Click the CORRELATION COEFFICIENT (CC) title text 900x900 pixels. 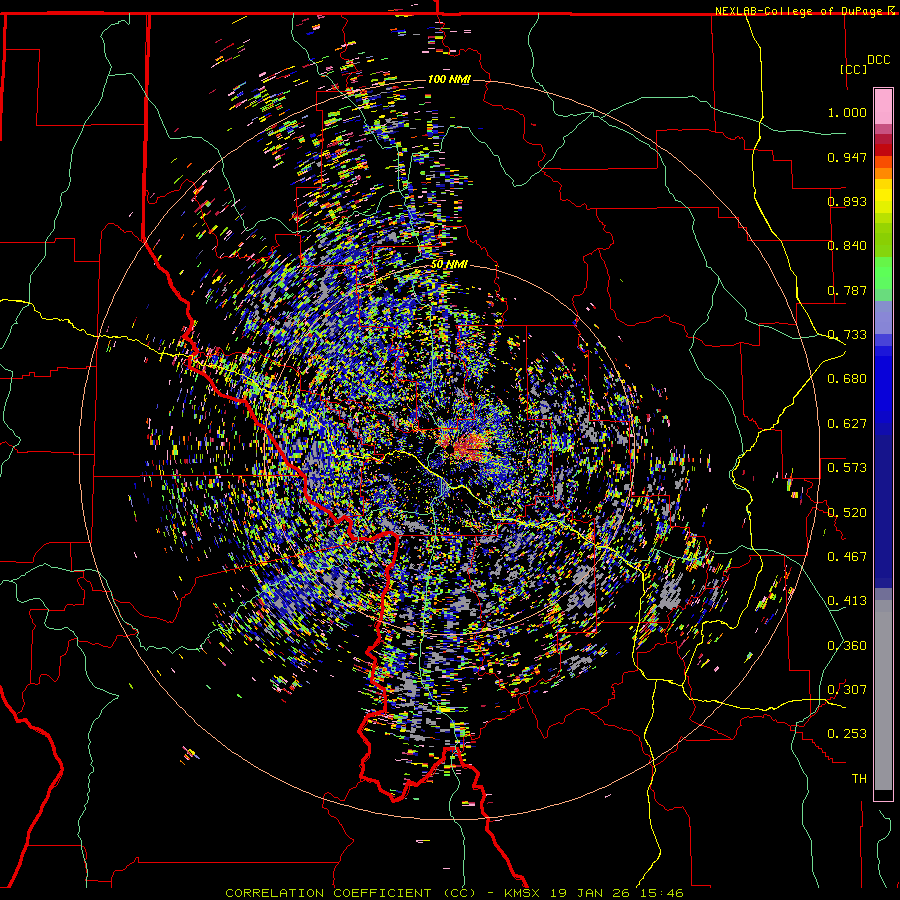coord(350,893)
